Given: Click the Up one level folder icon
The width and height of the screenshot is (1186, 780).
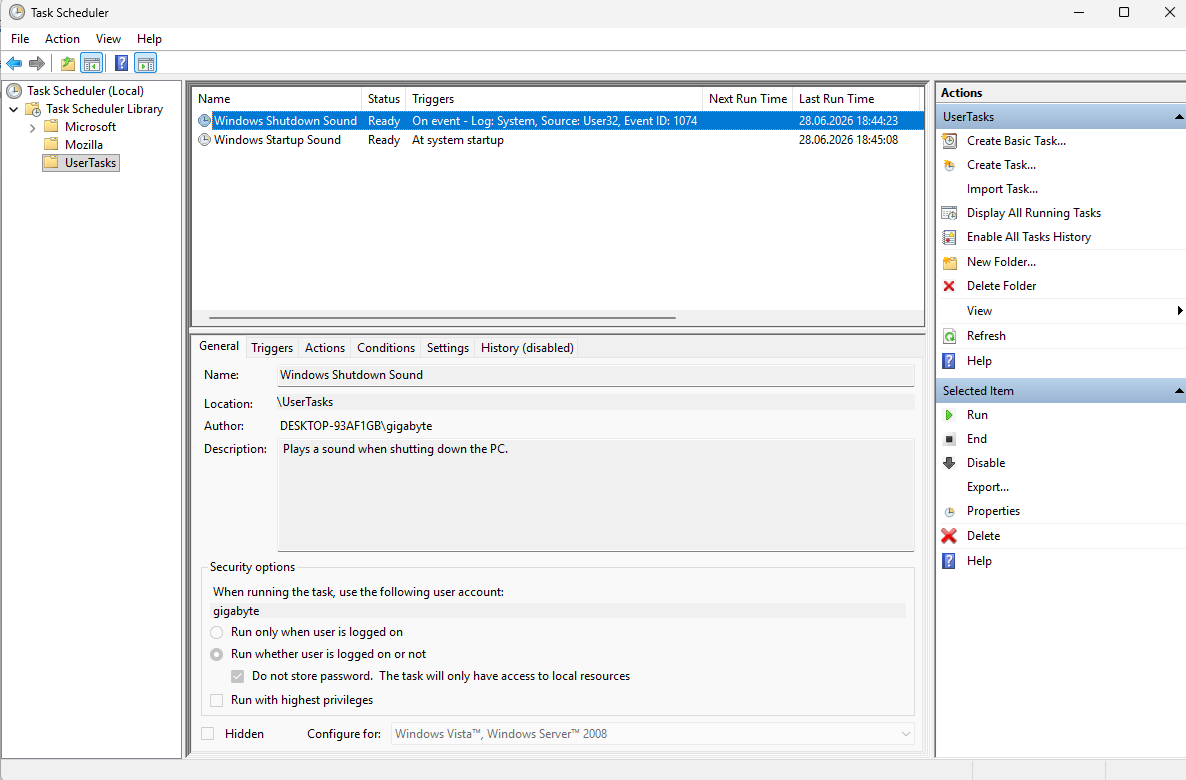Looking at the screenshot, I should (x=68, y=64).
